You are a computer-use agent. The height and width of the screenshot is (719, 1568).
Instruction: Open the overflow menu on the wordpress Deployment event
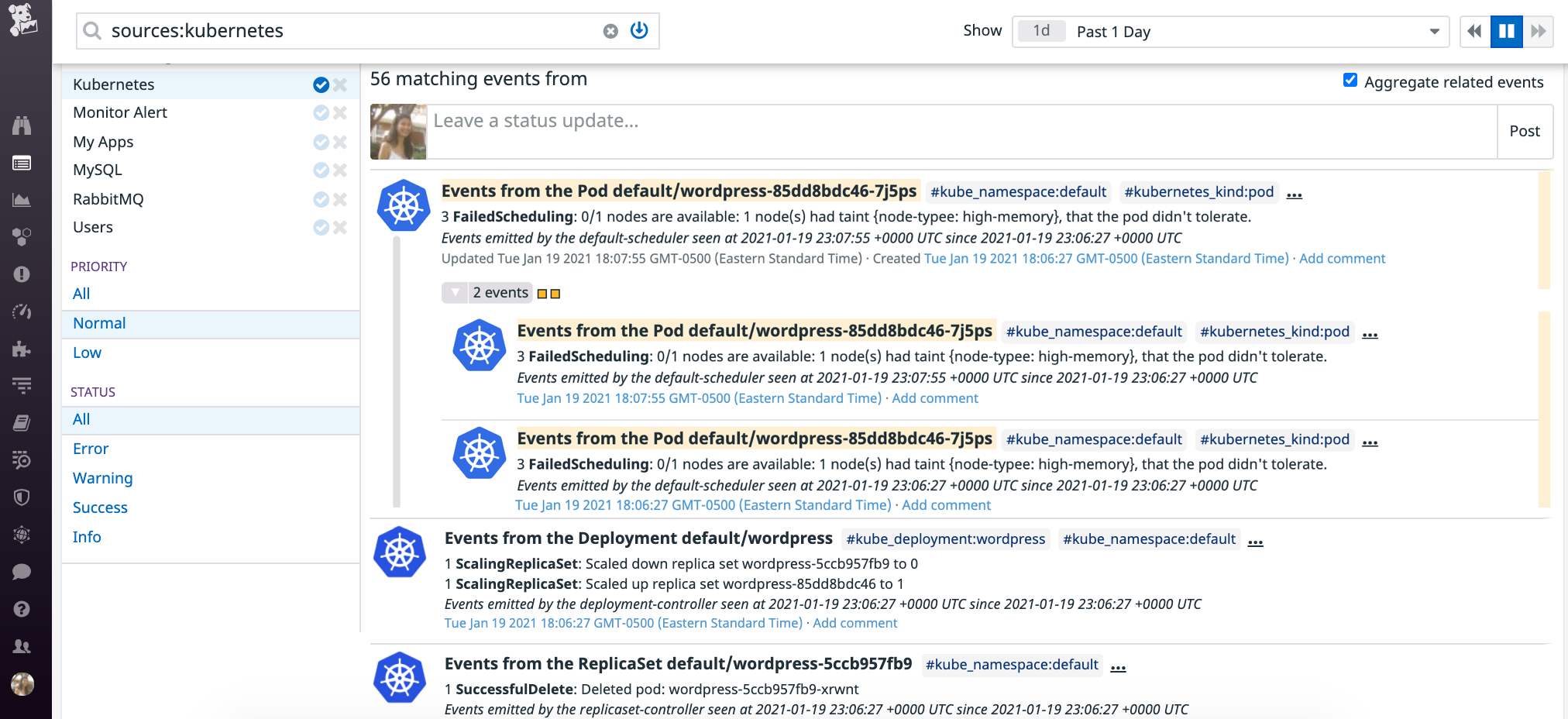coord(1255,542)
